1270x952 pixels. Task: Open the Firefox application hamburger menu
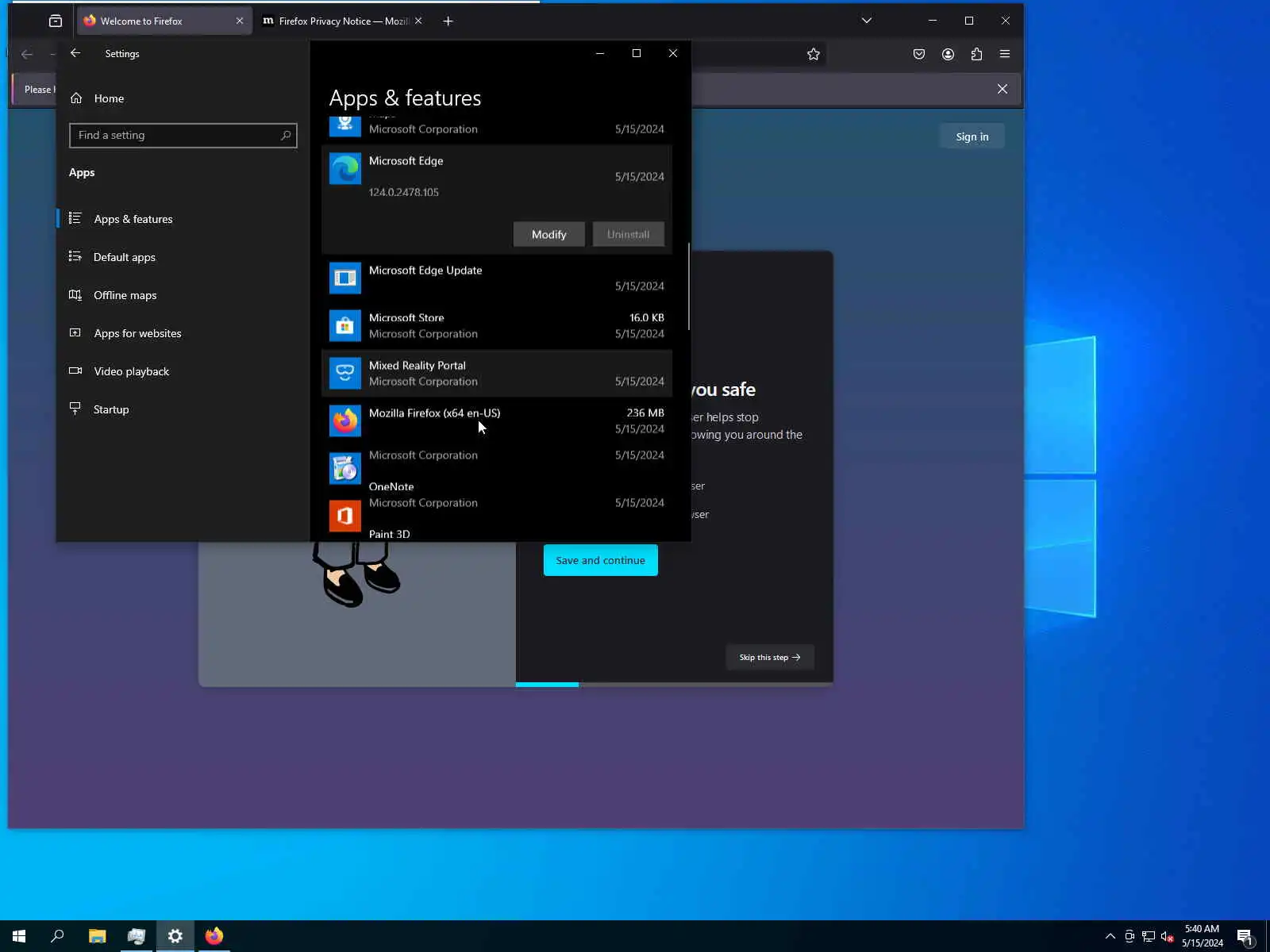(x=1005, y=54)
